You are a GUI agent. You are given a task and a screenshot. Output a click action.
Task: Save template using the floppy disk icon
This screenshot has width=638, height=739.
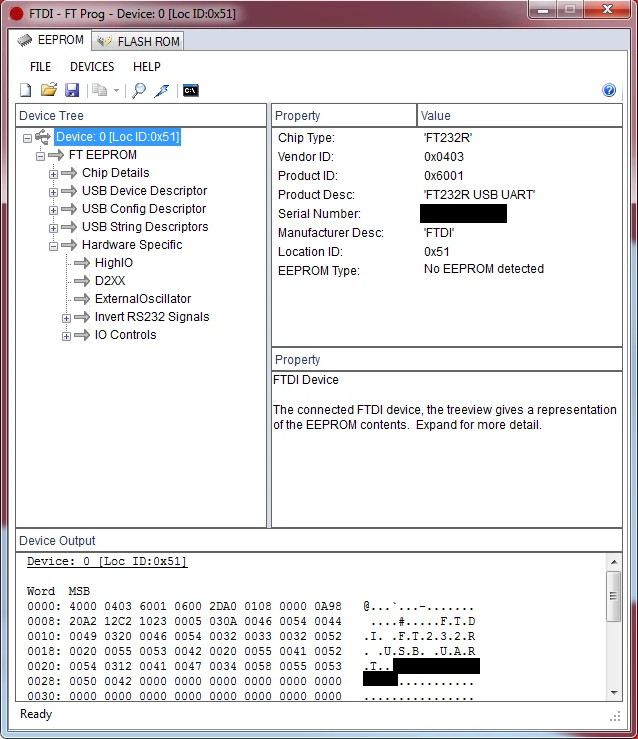coord(72,90)
